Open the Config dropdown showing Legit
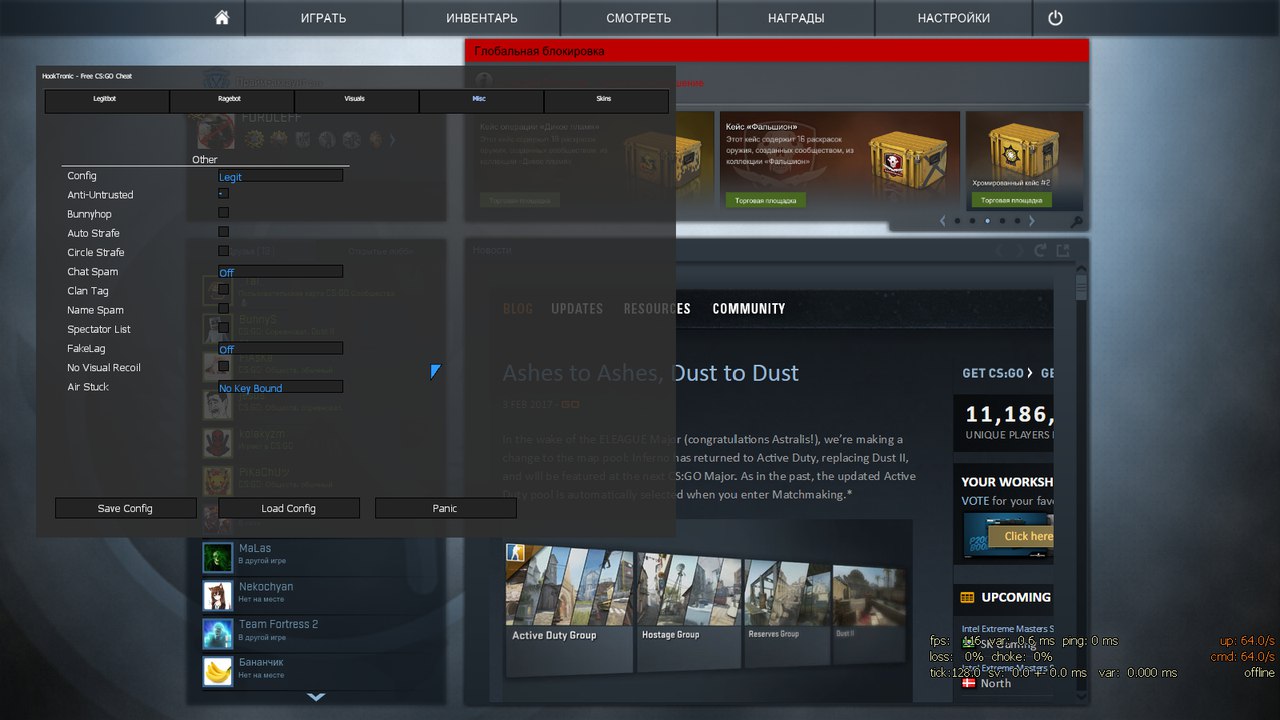1280x720 pixels. 280,176
